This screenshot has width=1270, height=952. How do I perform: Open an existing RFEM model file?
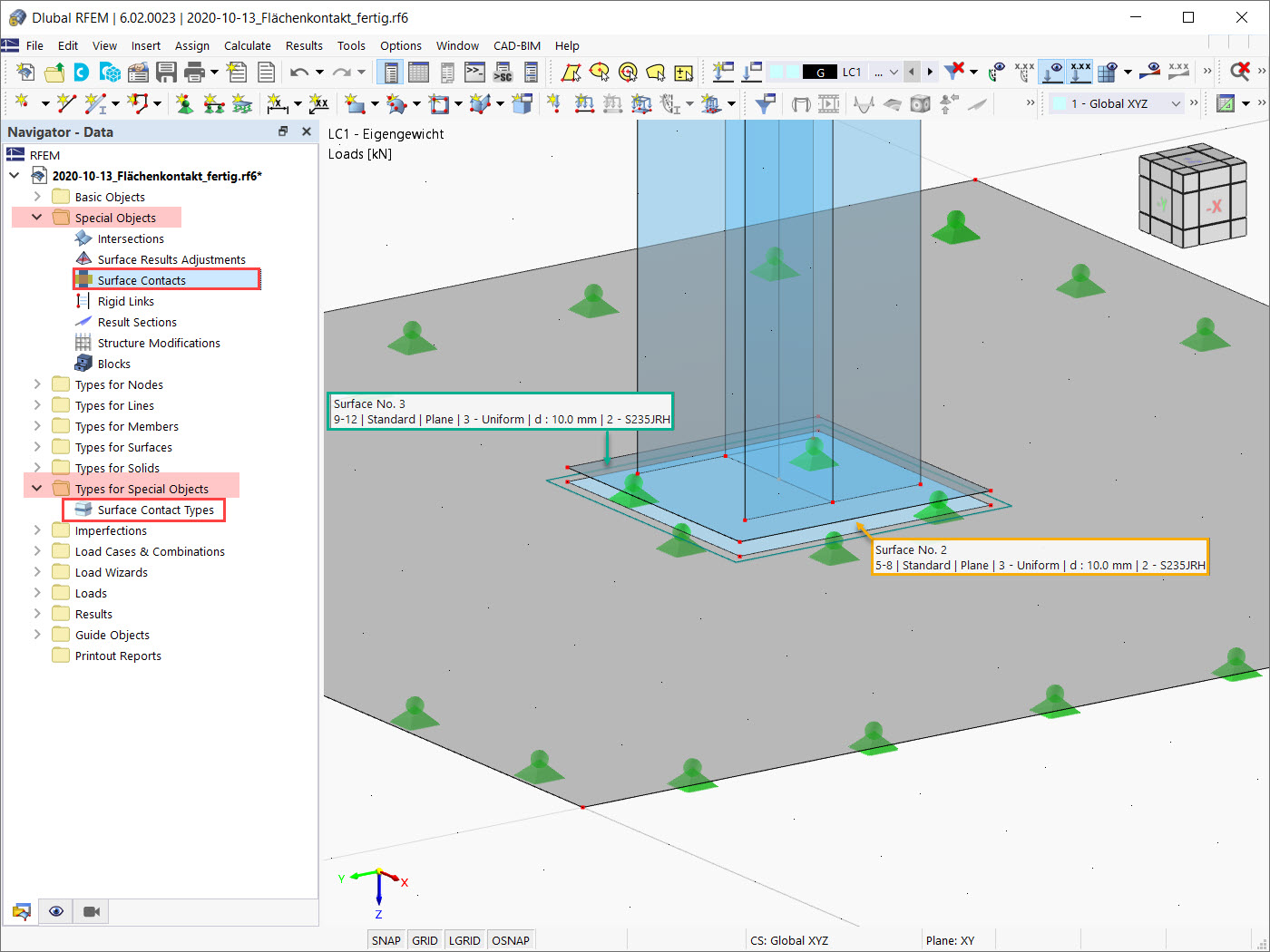54,72
